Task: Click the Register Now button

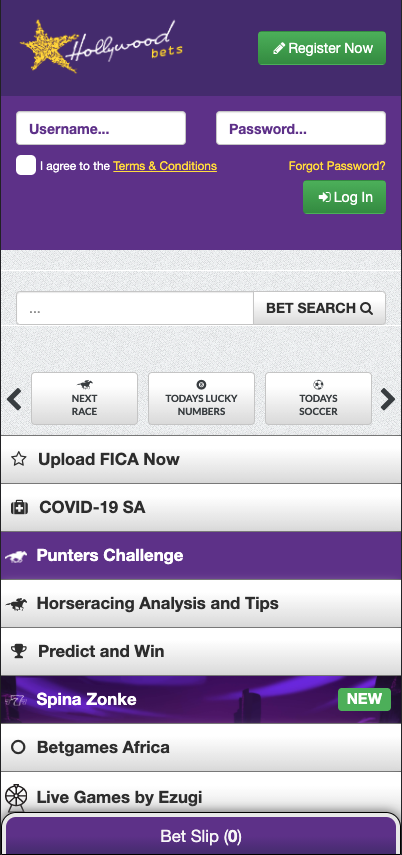Action: click(x=322, y=48)
